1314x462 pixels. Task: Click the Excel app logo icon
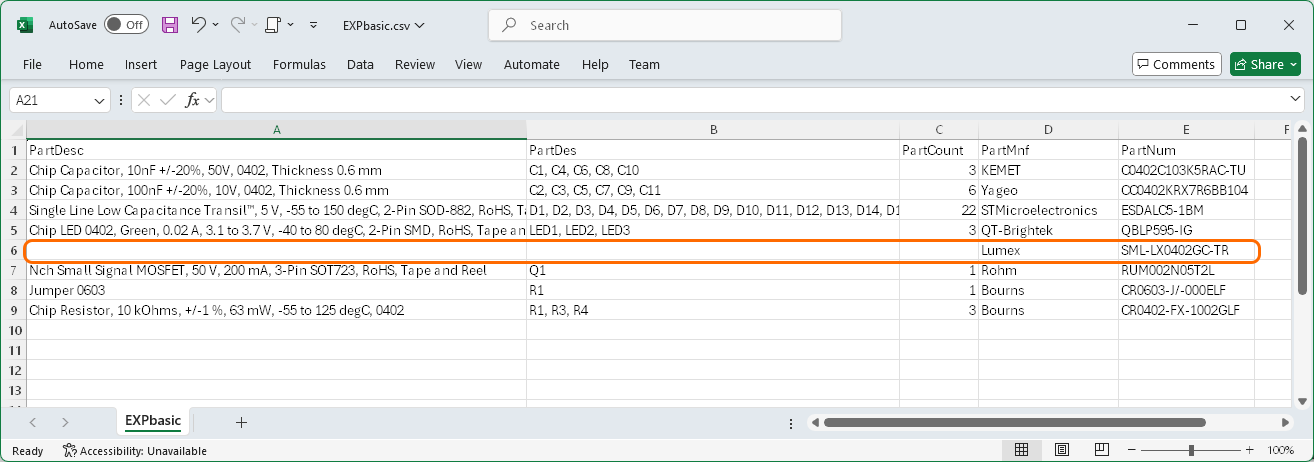pos(24,24)
